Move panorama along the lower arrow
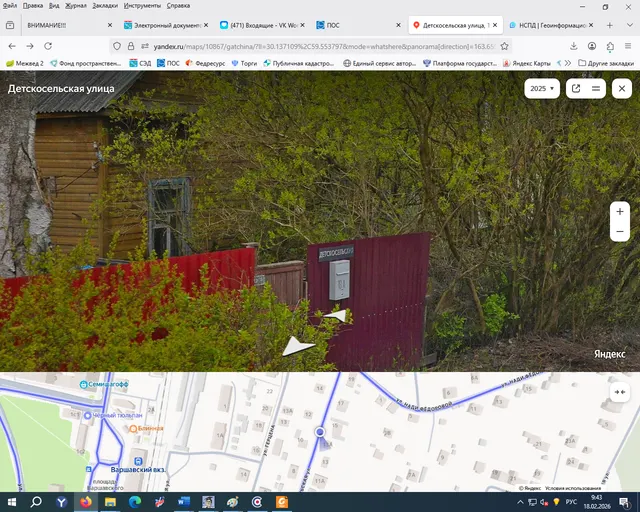Screen dimensions: 640x512 (298, 346)
